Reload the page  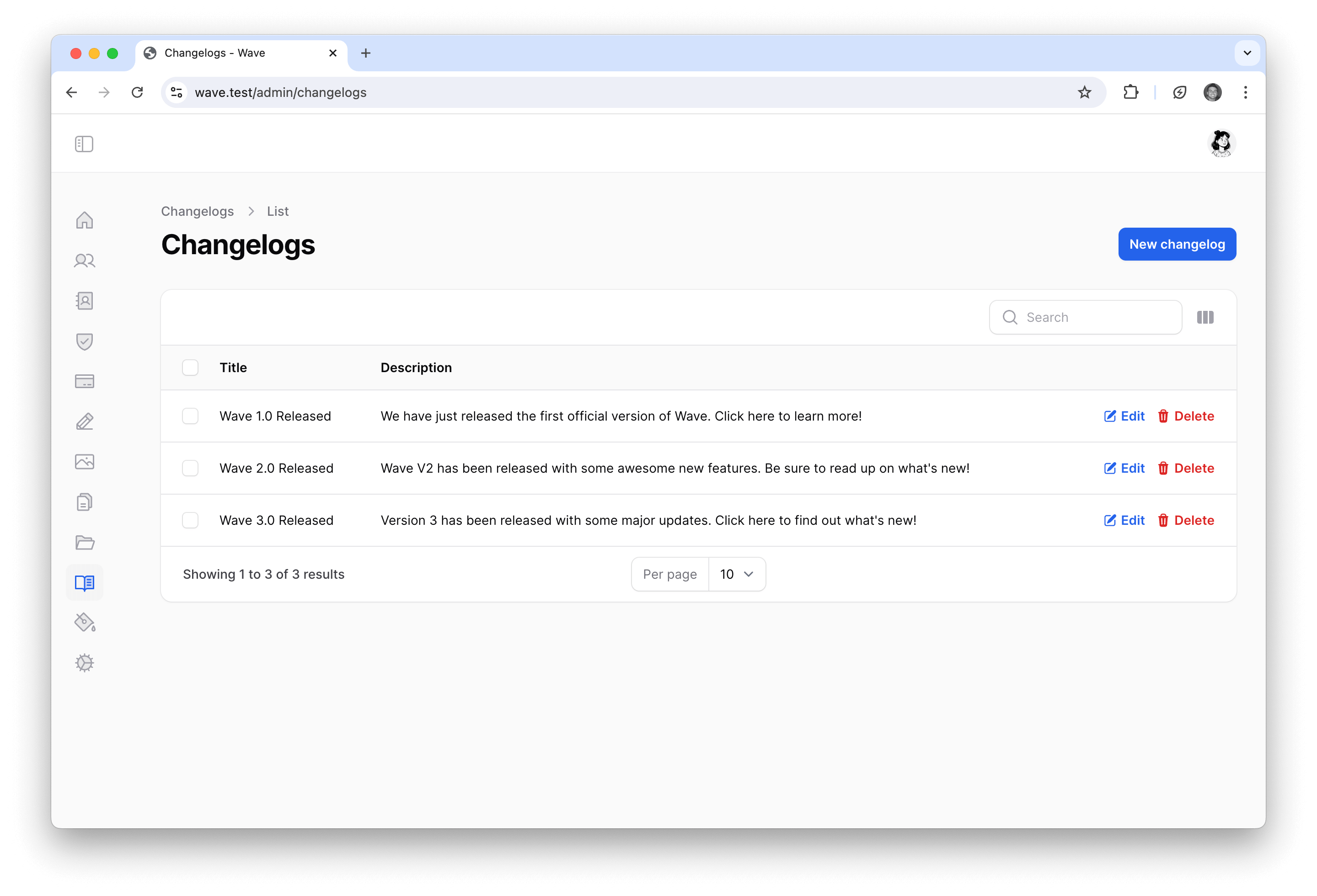[137, 92]
